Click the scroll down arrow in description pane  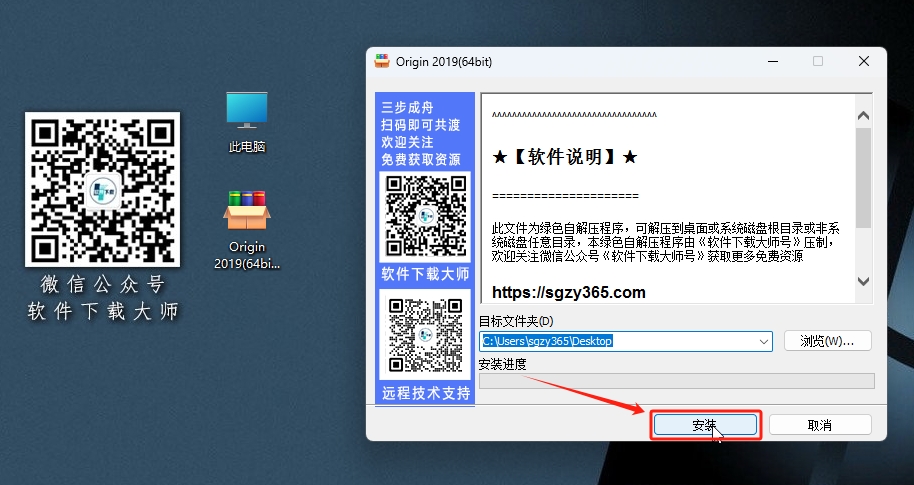coord(864,282)
